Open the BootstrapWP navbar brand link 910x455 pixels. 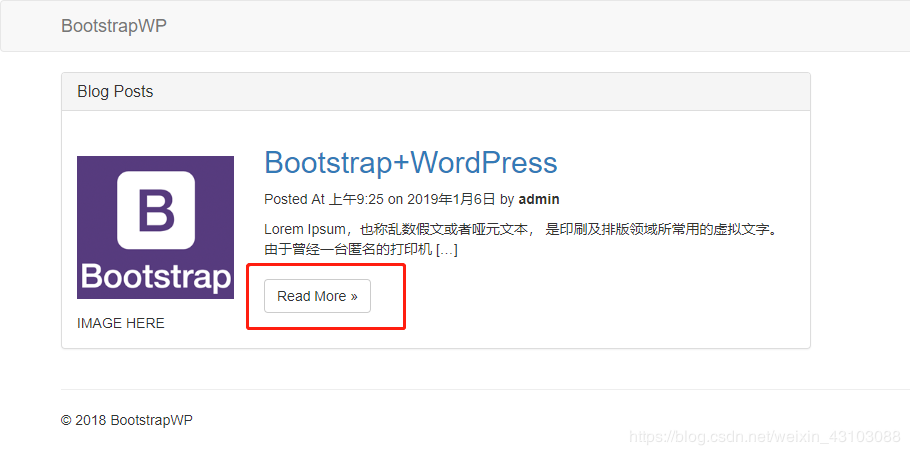[x=114, y=26]
